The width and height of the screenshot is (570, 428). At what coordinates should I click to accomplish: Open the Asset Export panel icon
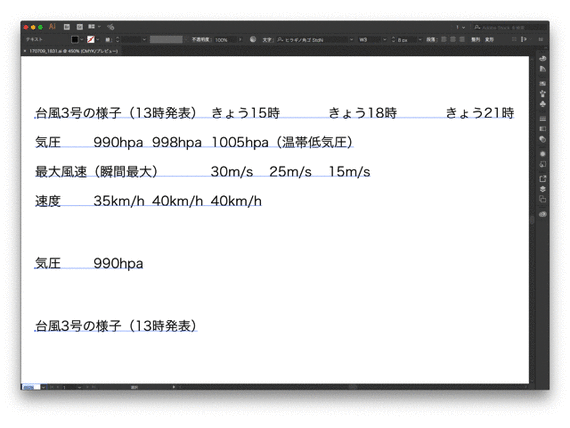(x=543, y=179)
